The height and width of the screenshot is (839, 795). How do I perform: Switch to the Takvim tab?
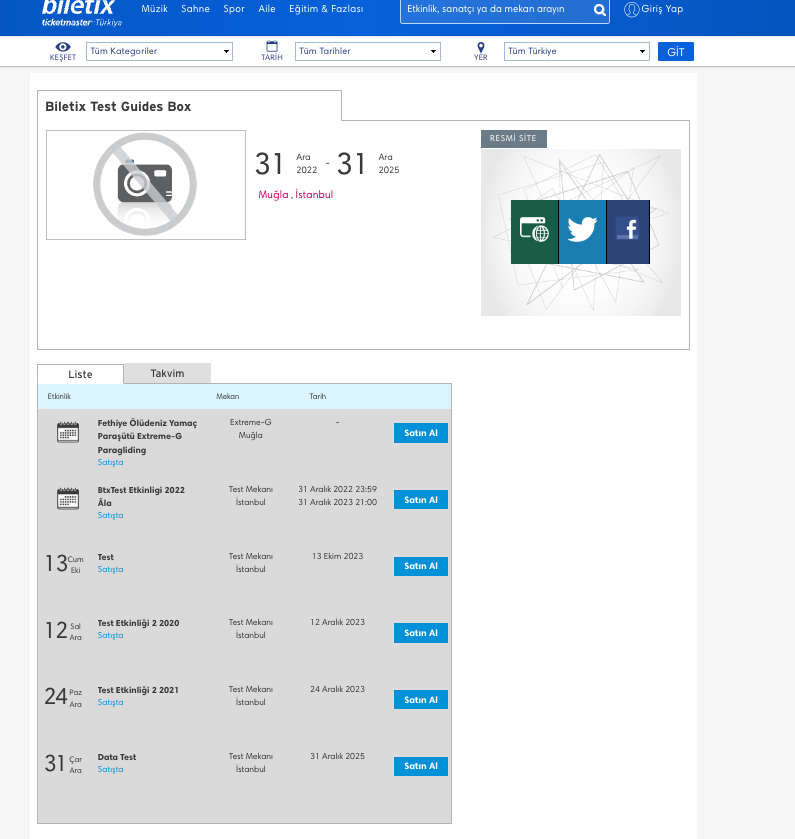[x=167, y=373]
